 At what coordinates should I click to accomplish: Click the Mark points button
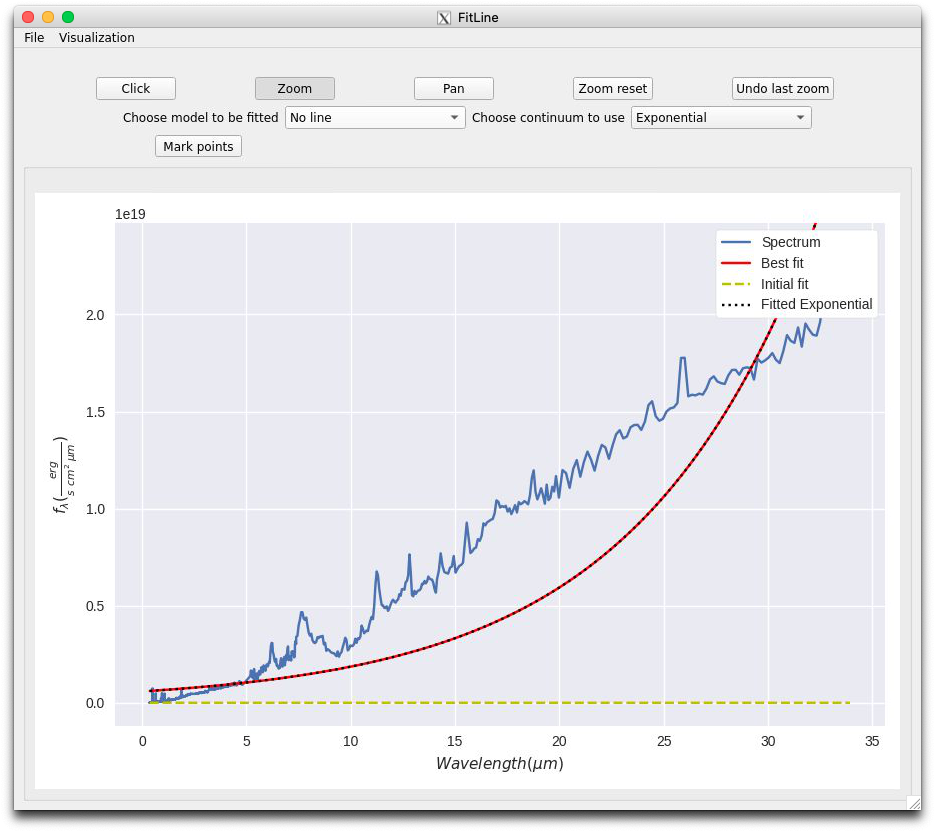click(x=199, y=146)
